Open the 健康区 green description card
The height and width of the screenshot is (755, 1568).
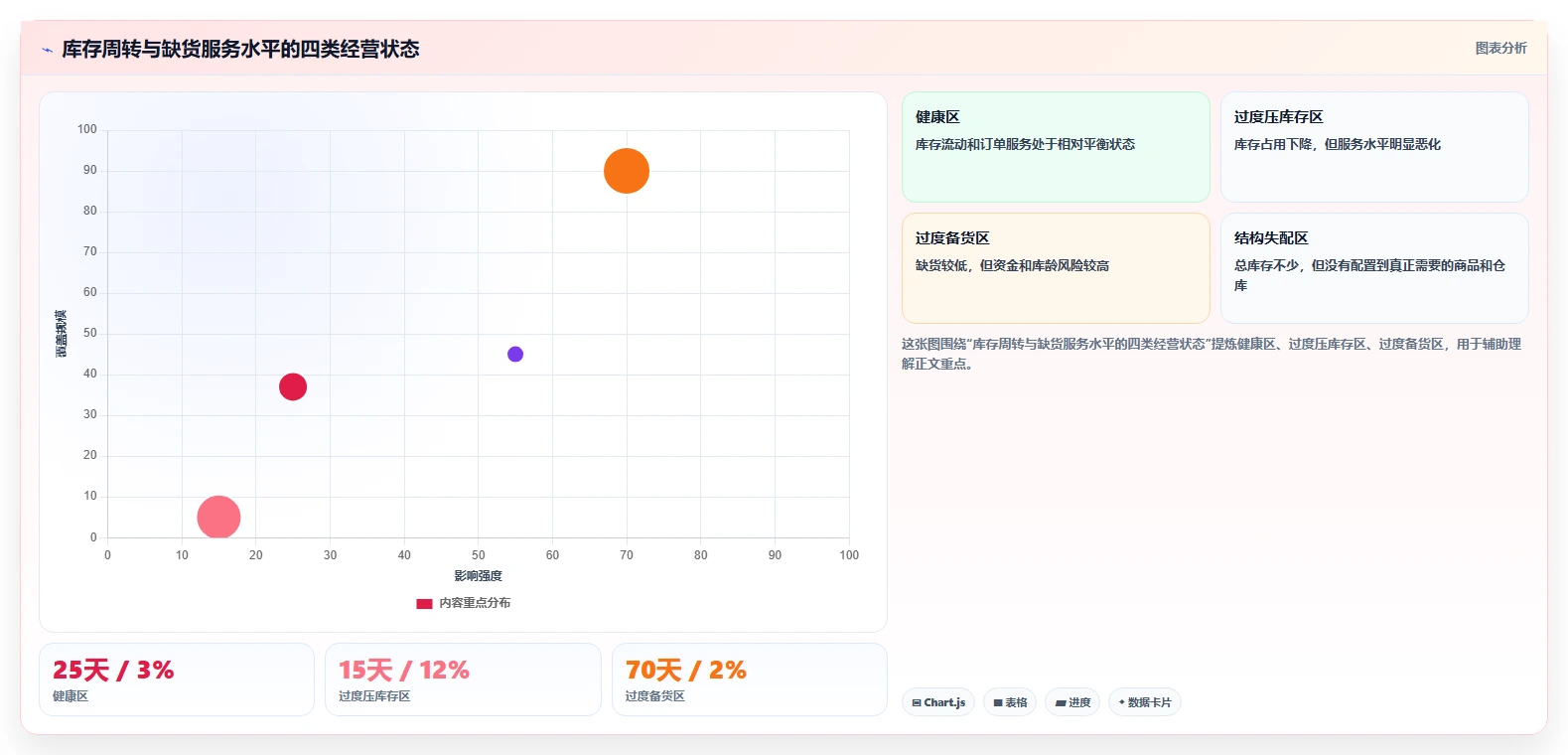(1056, 147)
